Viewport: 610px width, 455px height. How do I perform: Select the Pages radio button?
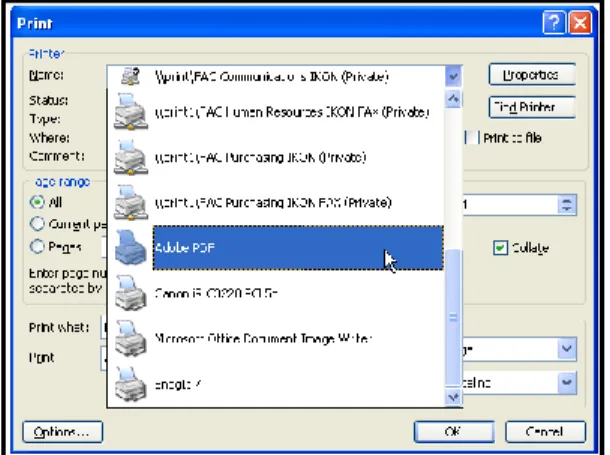tap(37, 246)
